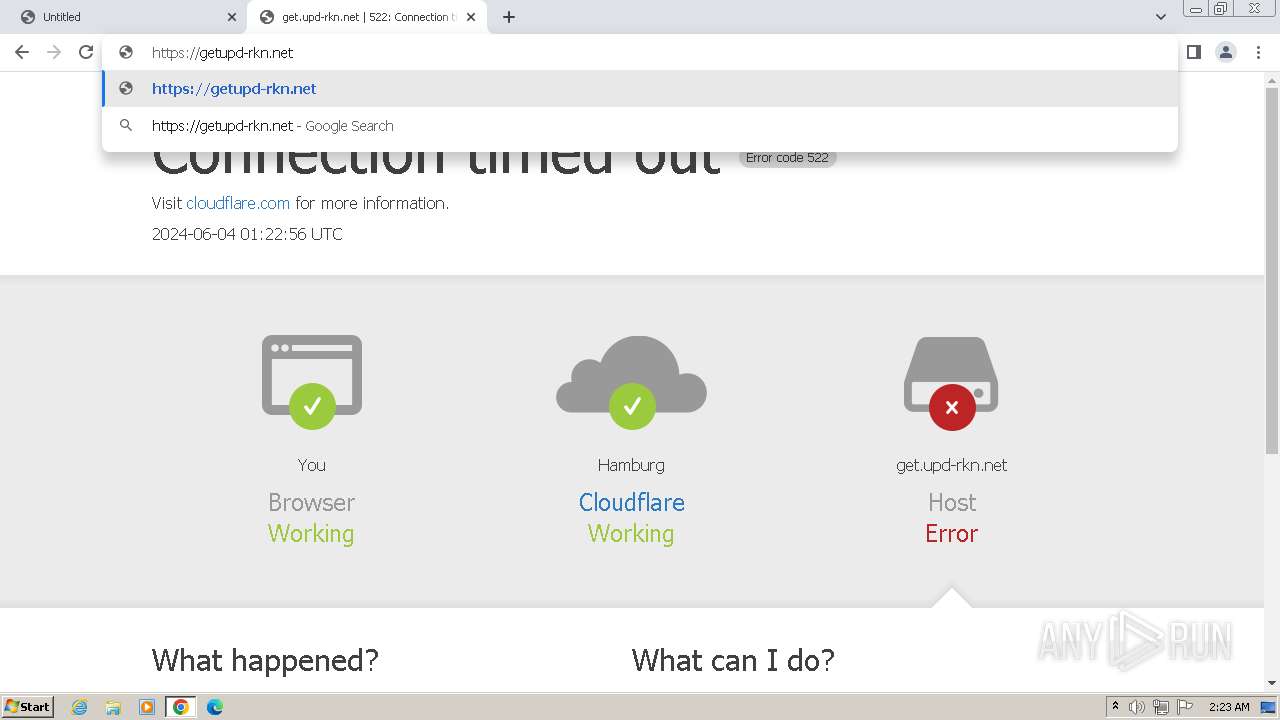
Task: Toggle the Chrome side panel icon
Action: tap(1194, 52)
